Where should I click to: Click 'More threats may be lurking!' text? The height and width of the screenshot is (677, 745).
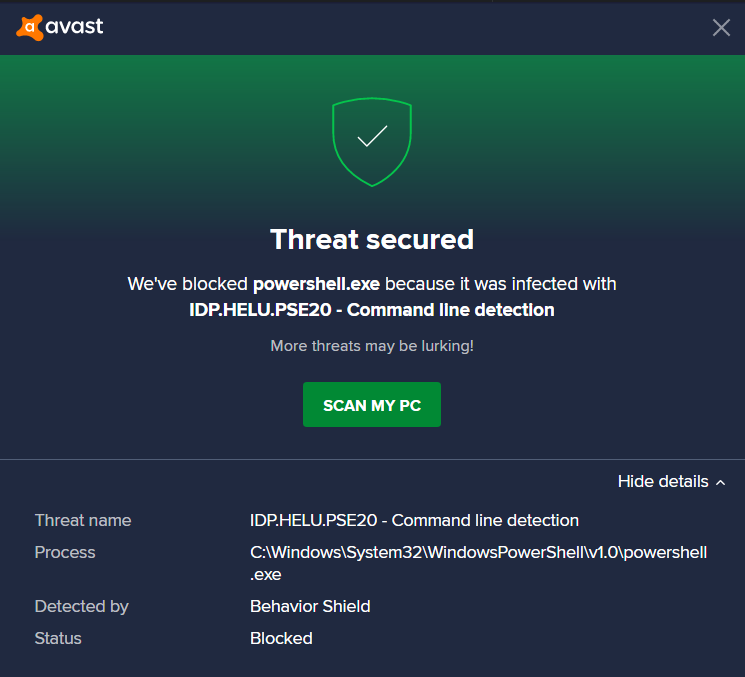[x=372, y=346]
